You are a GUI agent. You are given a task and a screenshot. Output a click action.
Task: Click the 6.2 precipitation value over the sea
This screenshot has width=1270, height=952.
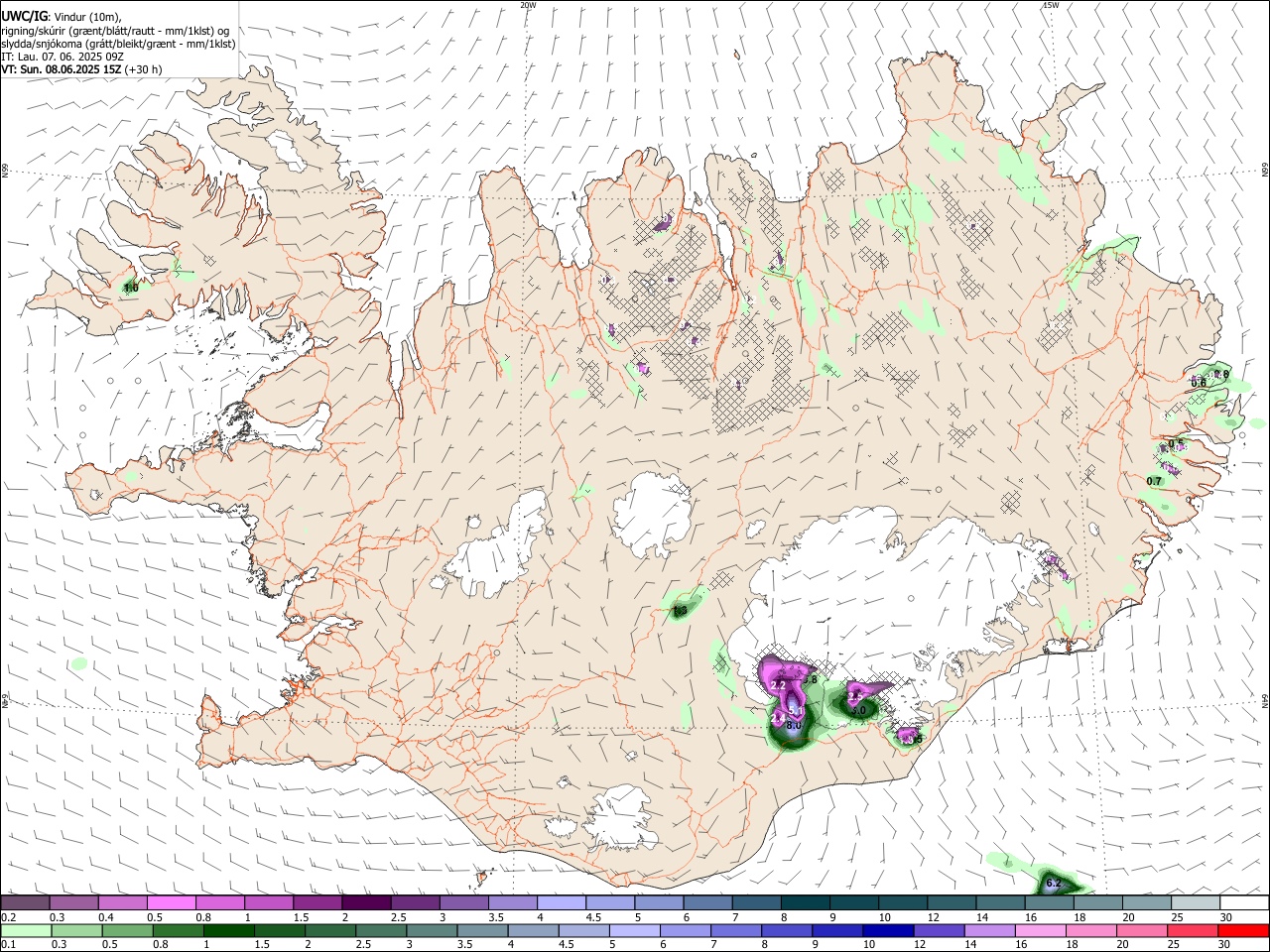[x=1054, y=883]
